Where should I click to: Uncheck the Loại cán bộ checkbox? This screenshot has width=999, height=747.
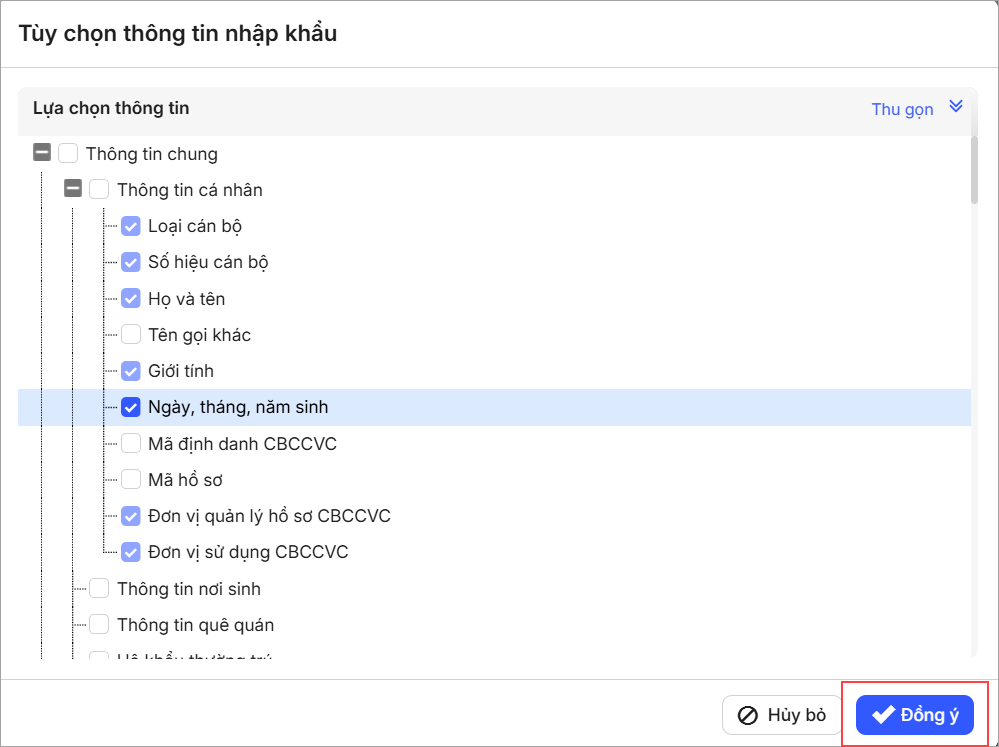[131, 226]
